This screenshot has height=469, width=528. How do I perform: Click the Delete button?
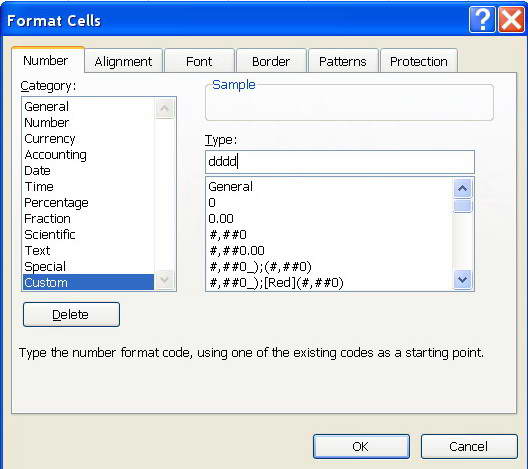click(x=71, y=314)
